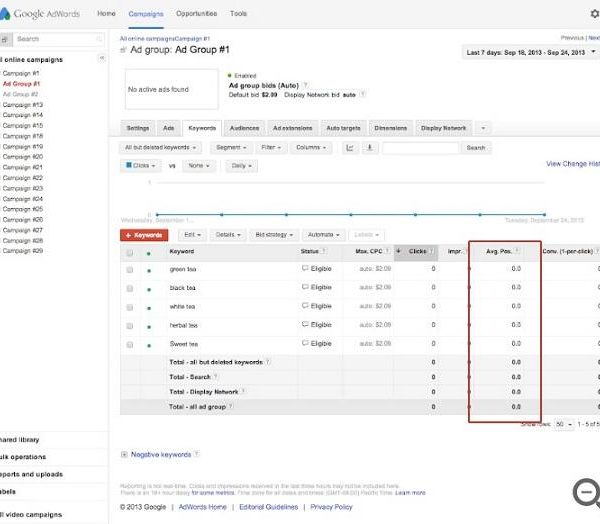Viewport: 600px width, 524px height.
Task: Check the white tea keyword checkbox
Action: 129,306
